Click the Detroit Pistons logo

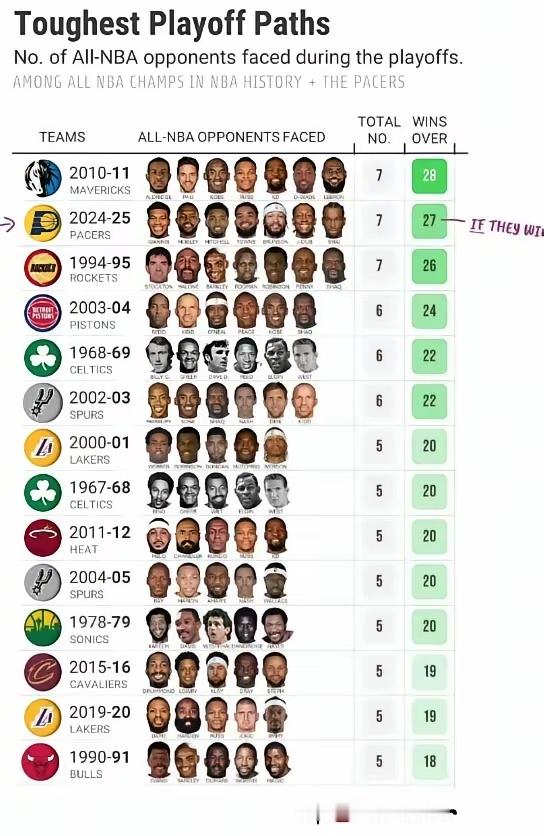pyautogui.click(x=43, y=313)
